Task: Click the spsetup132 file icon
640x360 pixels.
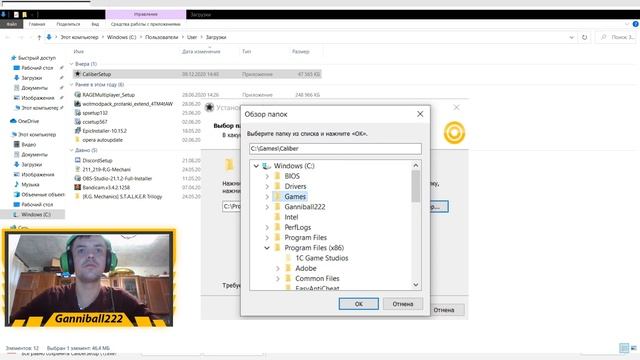Action: tap(78, 113)
